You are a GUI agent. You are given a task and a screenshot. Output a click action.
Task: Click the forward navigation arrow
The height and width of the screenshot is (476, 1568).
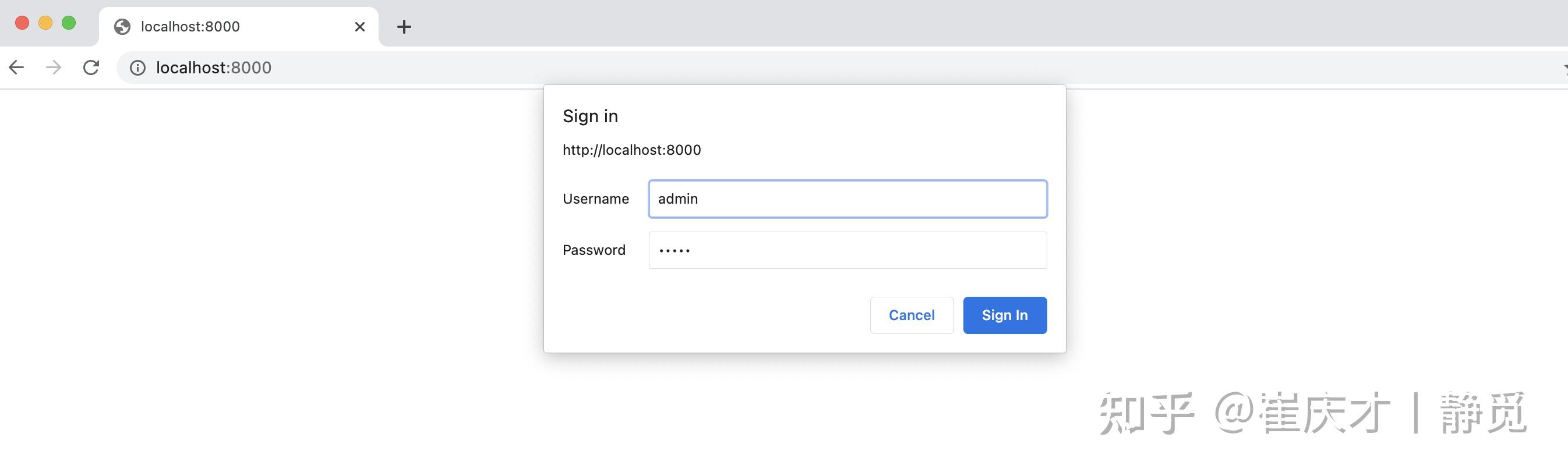54,68
